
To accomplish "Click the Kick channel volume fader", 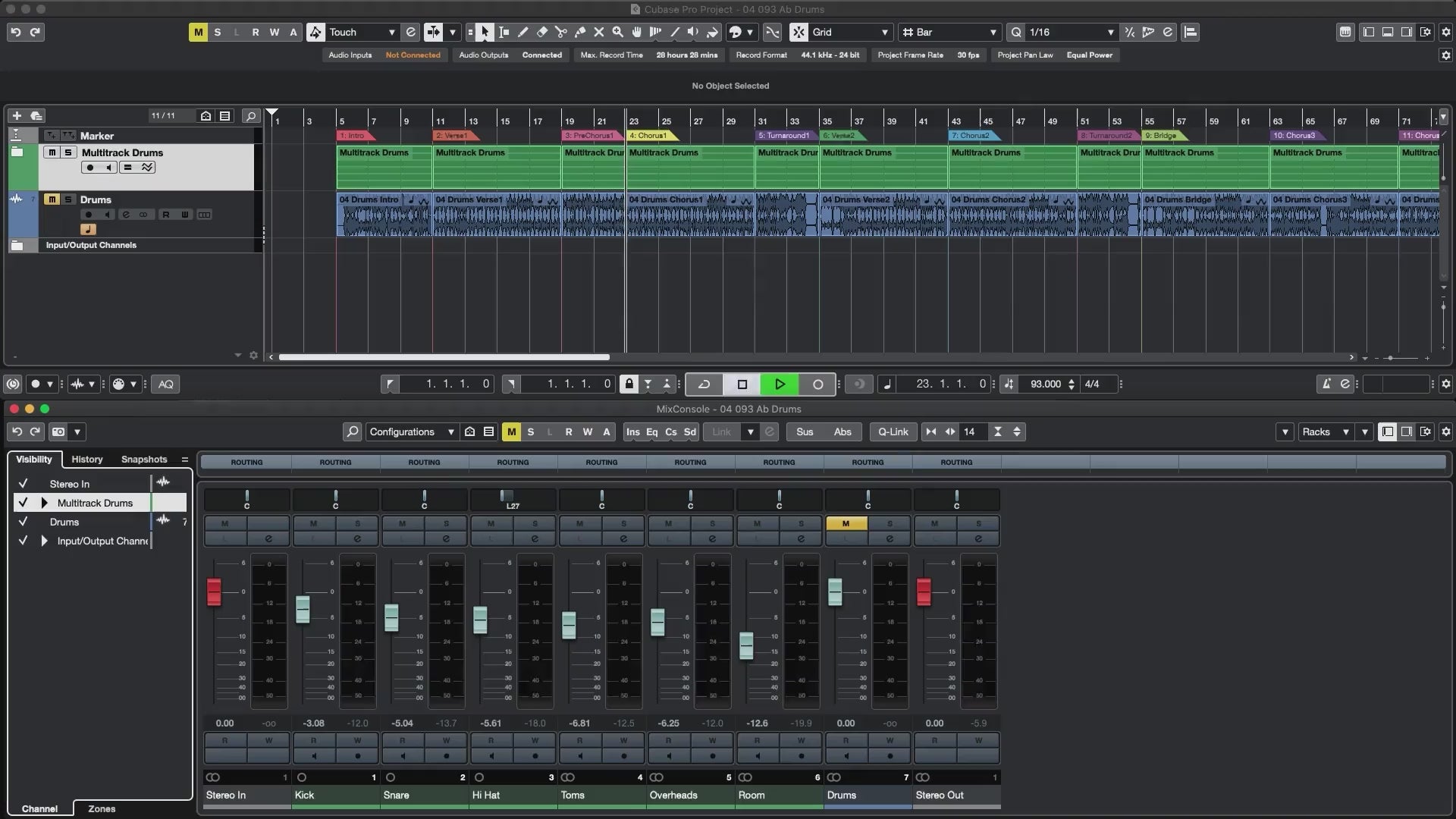I will point(303,609).
